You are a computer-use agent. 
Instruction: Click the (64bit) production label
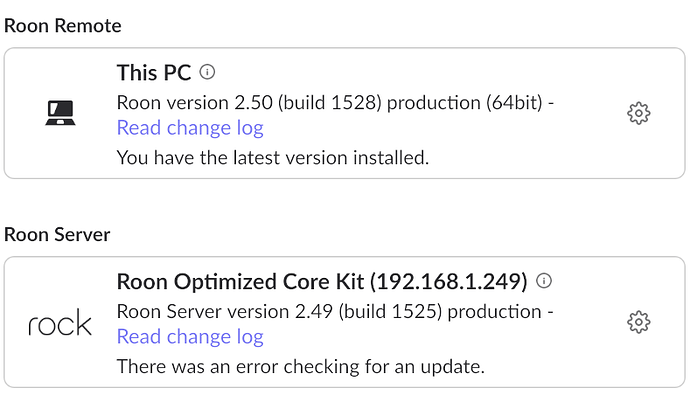tap(465, 103)
